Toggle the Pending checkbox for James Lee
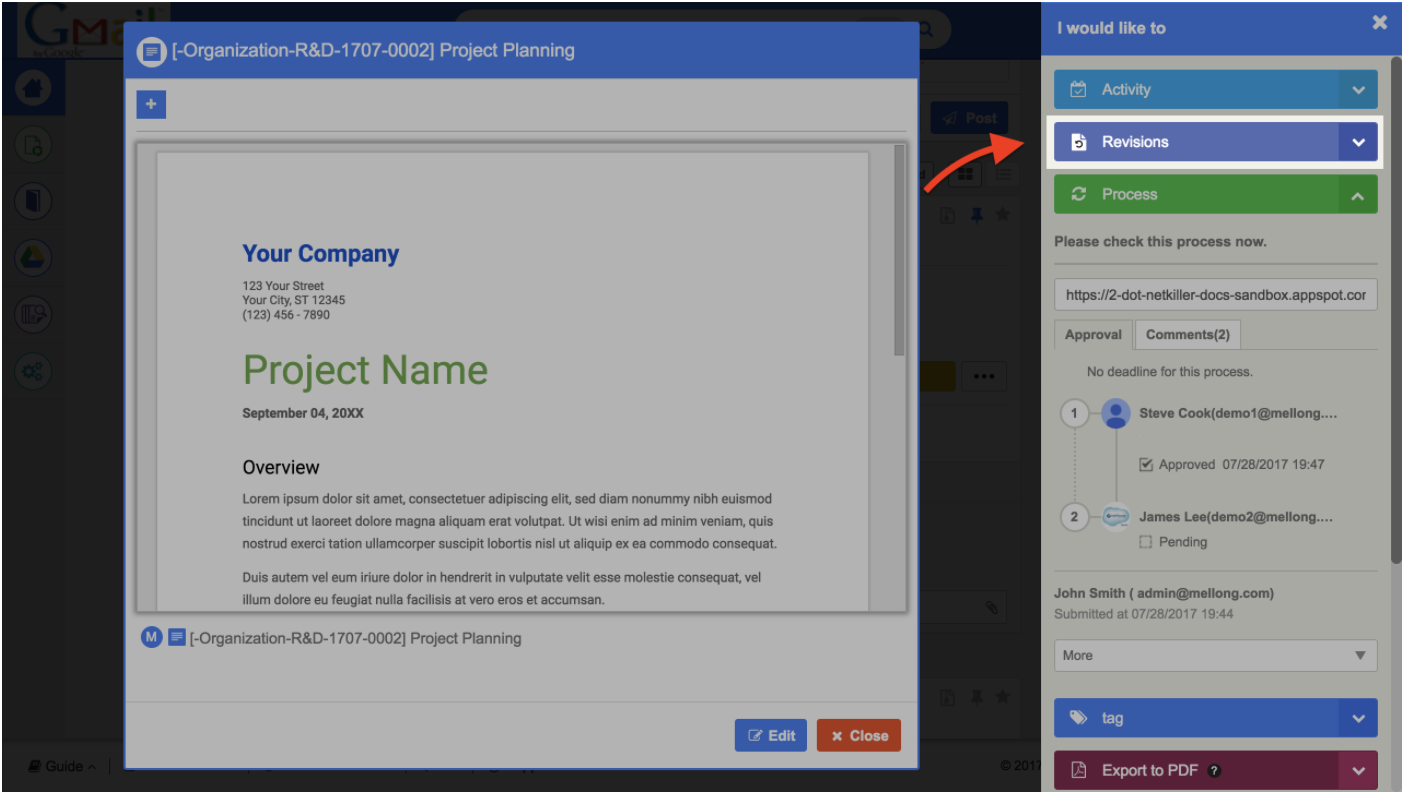1406x794 pixels. pyautogui.click(x=1146, y=542)
